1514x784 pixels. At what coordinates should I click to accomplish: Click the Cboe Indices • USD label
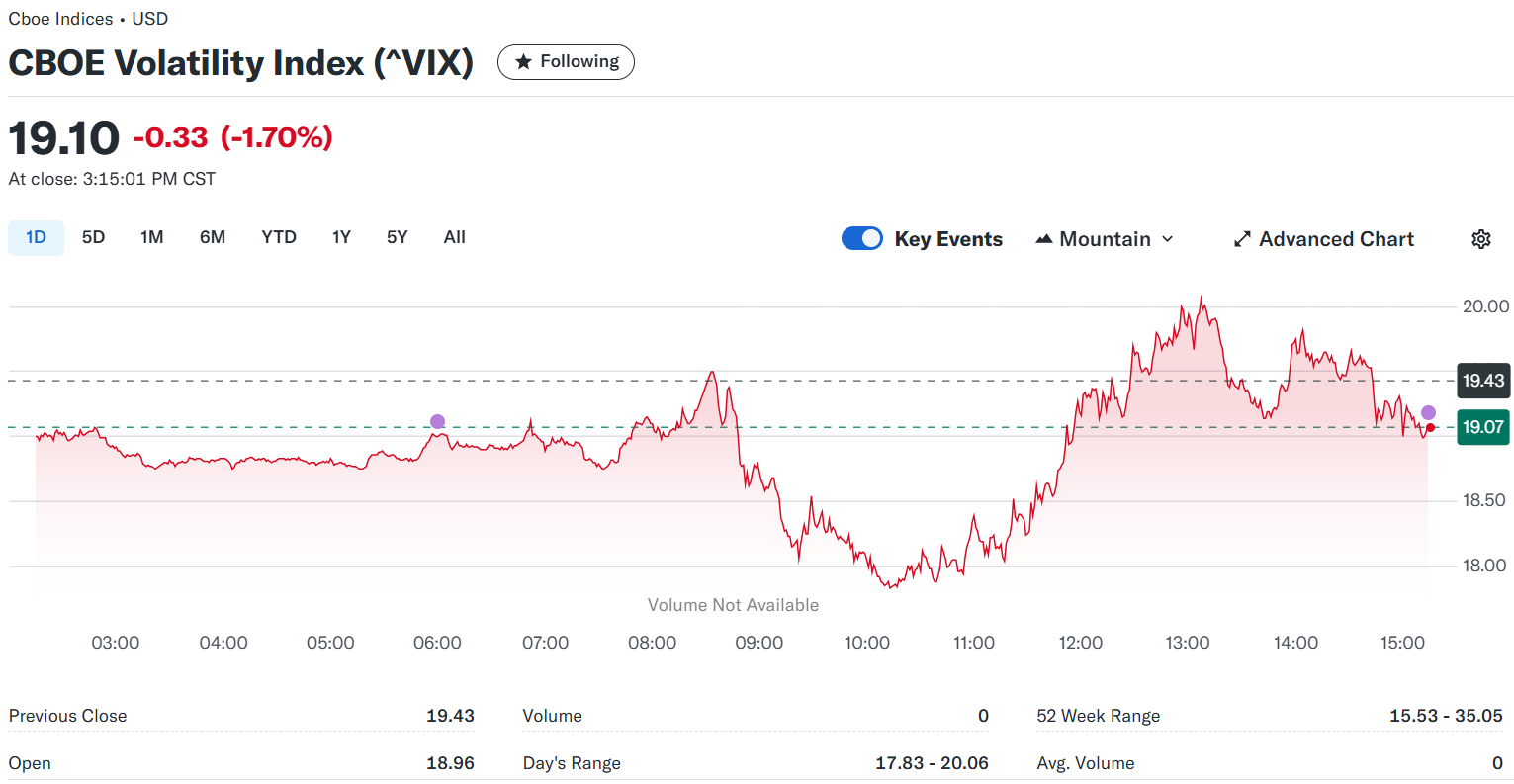tap(88, 19)
